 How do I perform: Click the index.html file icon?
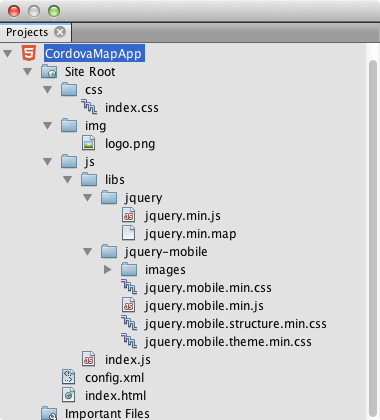click(69, 395)
